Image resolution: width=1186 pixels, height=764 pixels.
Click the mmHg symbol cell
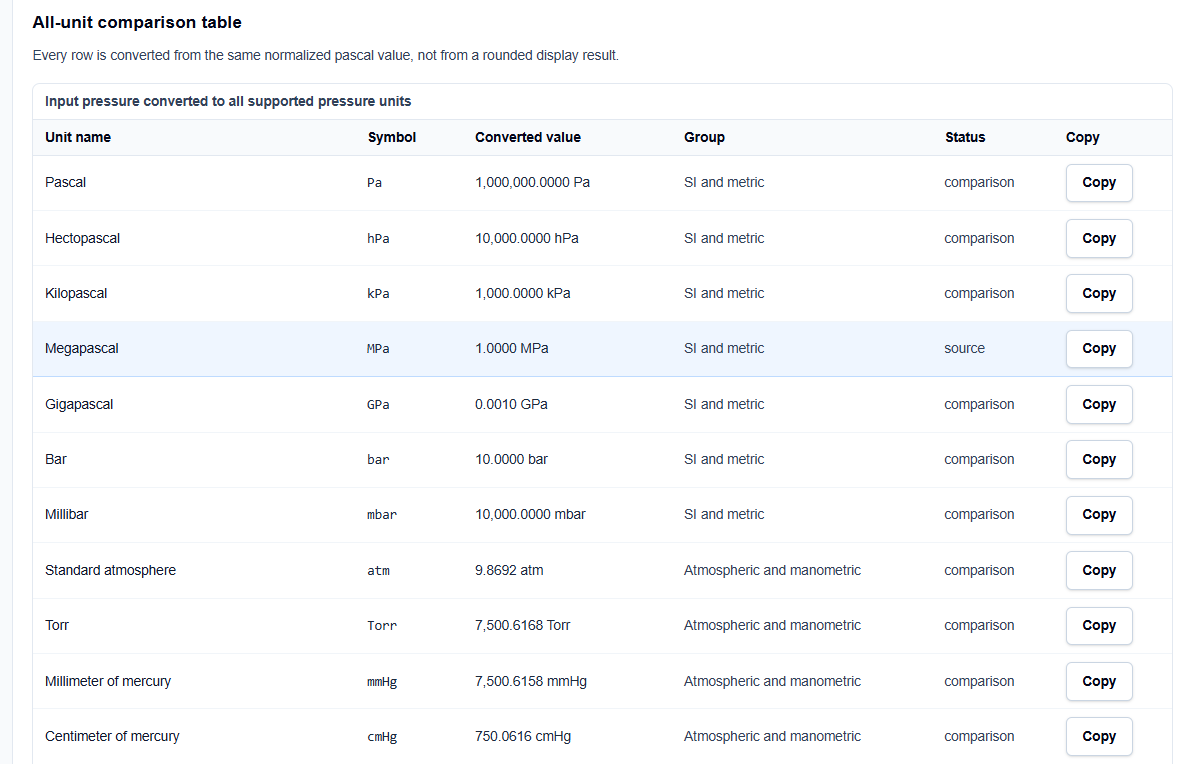(x=382, y=682)
